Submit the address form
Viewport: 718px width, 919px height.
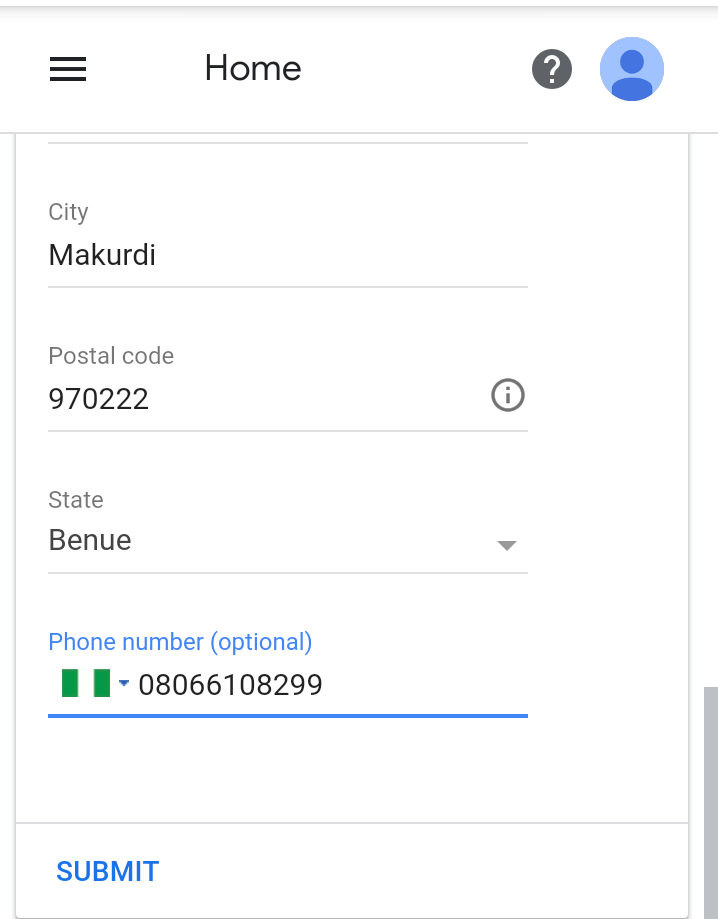coord(108,872)
